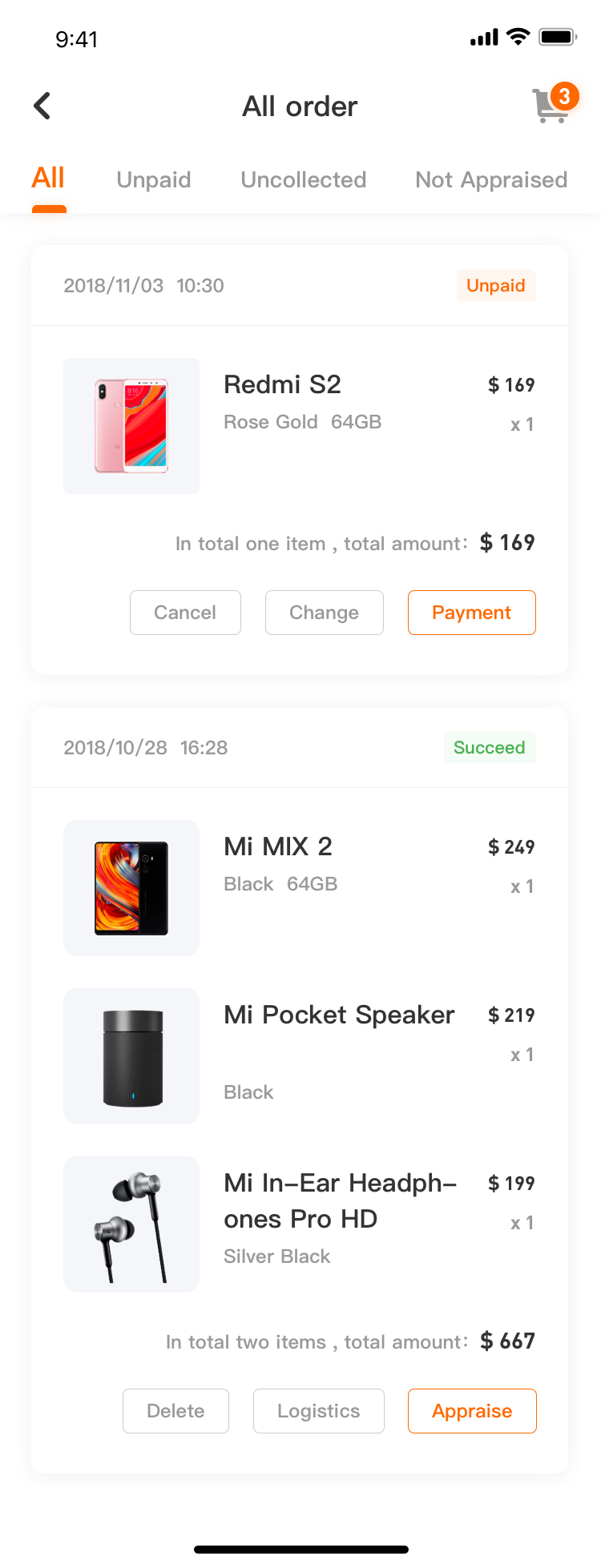
Task: Tap the Wi-Fi status icon
Action: click(519, 37)
